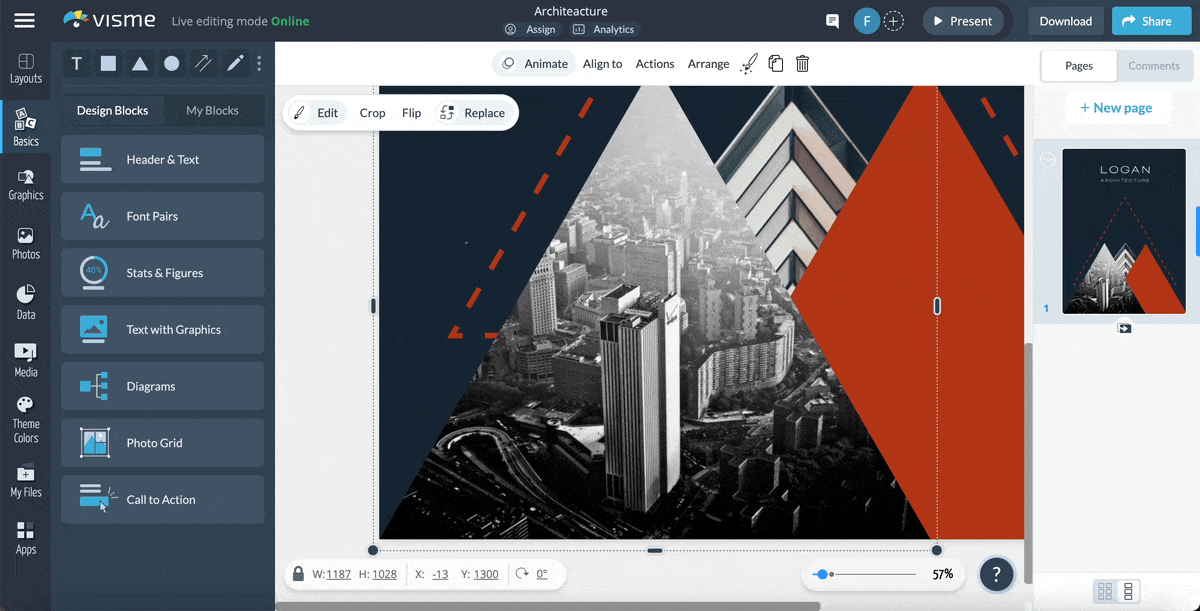Switch to the Comments tab
Image resolution: width=1200 pixels, height=611 pixels.
click(1154, 65)
